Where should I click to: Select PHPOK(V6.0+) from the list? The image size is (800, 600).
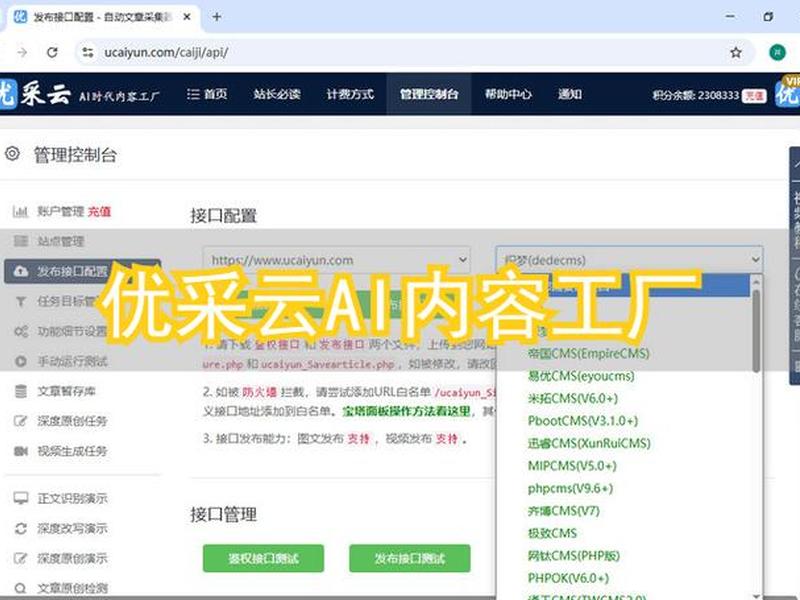[568, 578]
